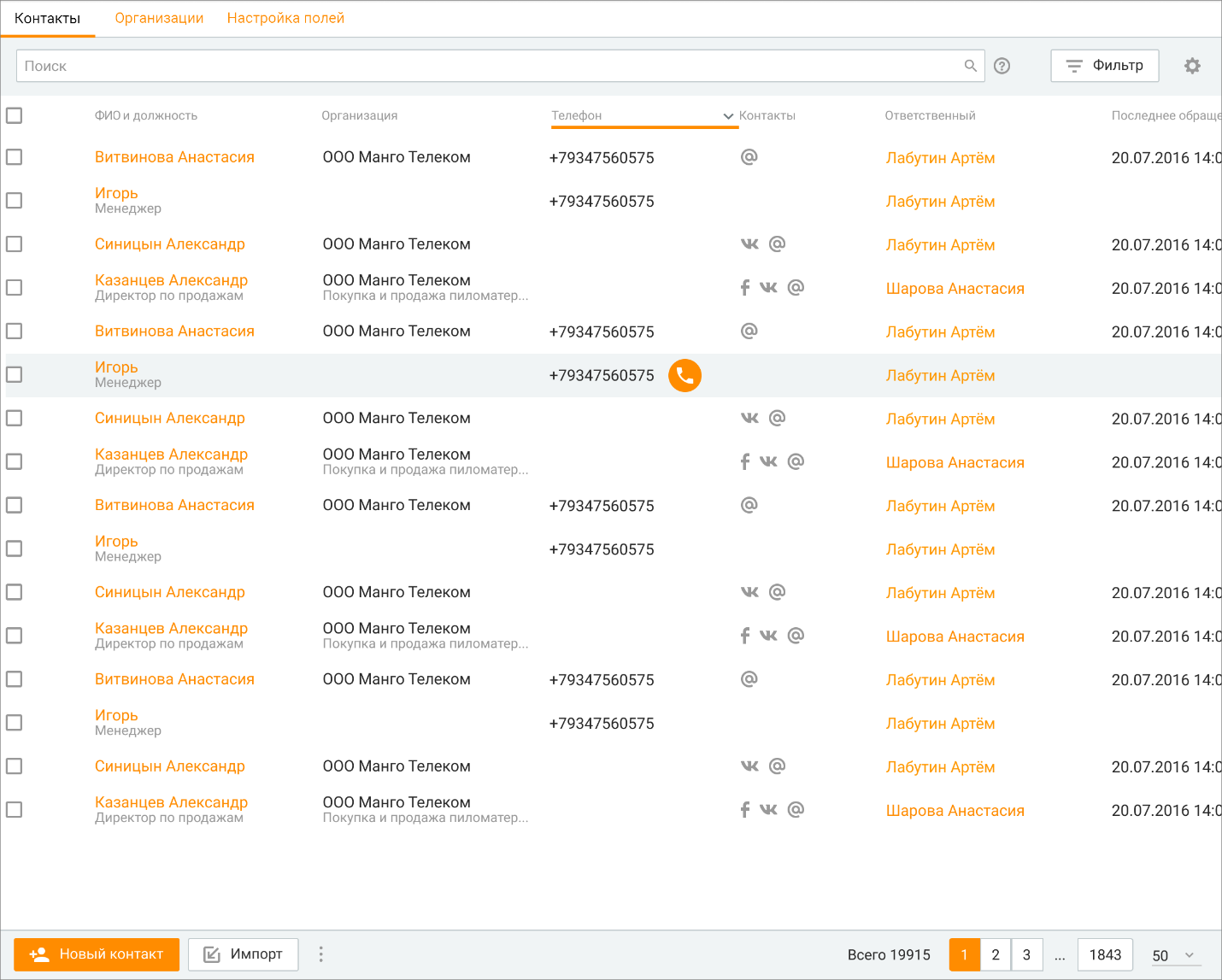
Task: Open table settings gear icon
Action: pos(1192,66)
